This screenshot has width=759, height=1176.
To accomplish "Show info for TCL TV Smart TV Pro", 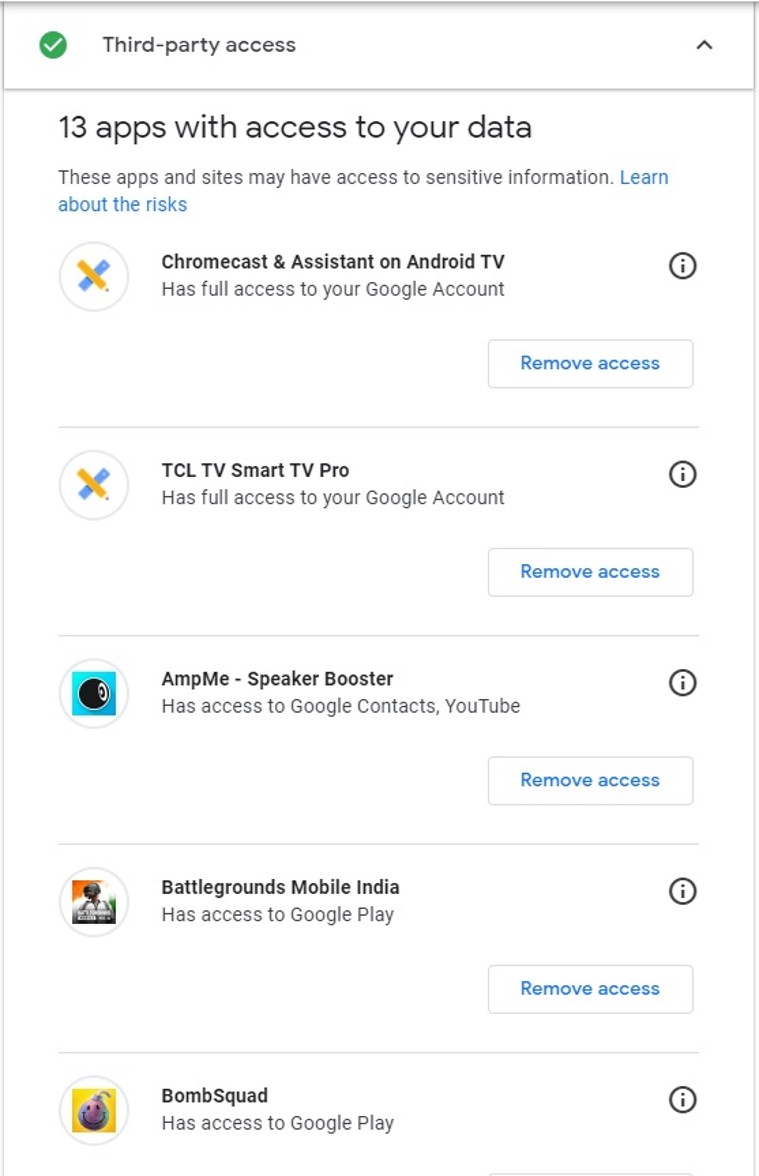I will [682, 474].
